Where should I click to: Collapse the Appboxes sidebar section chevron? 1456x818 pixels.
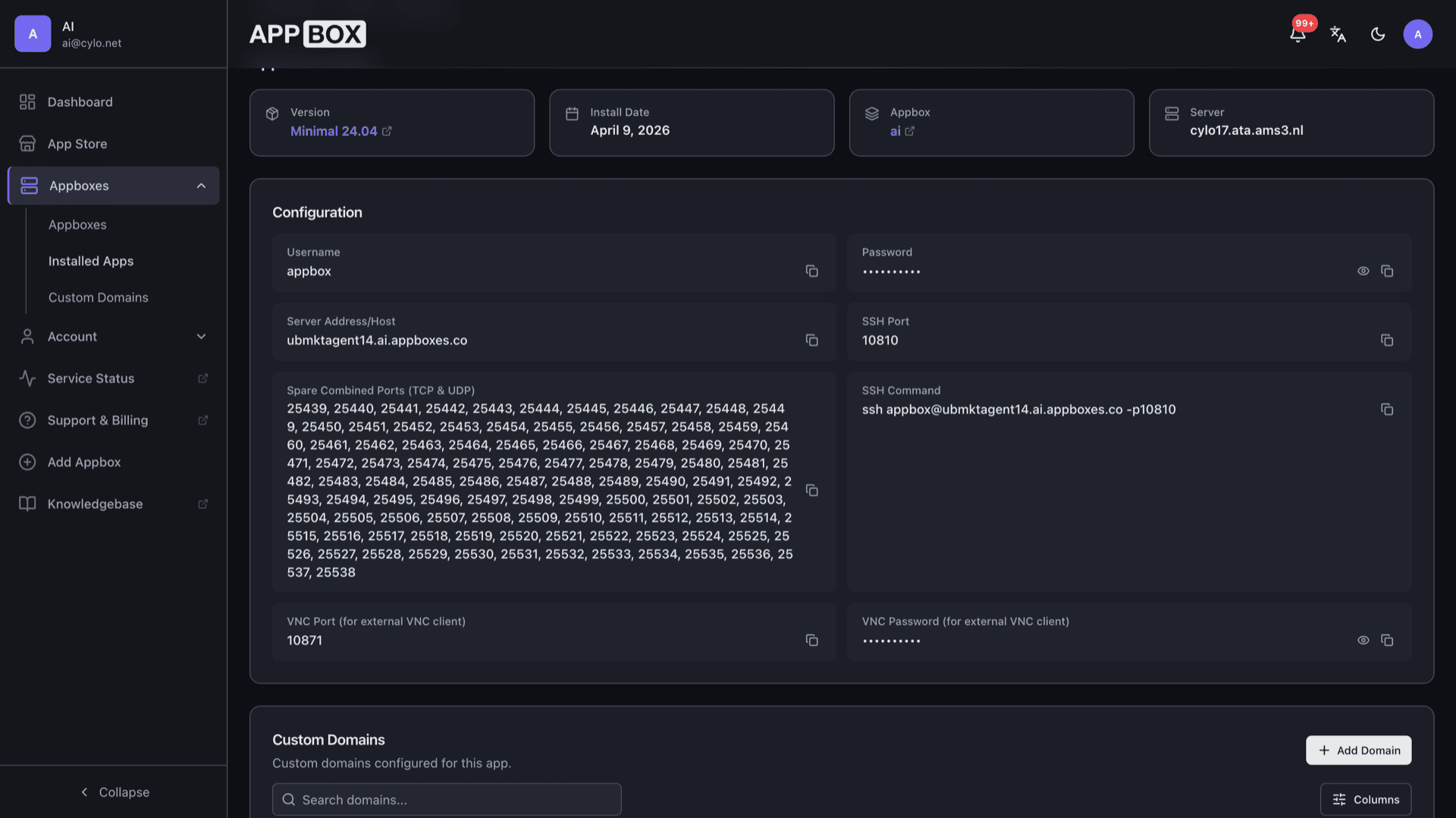point(201,186)
